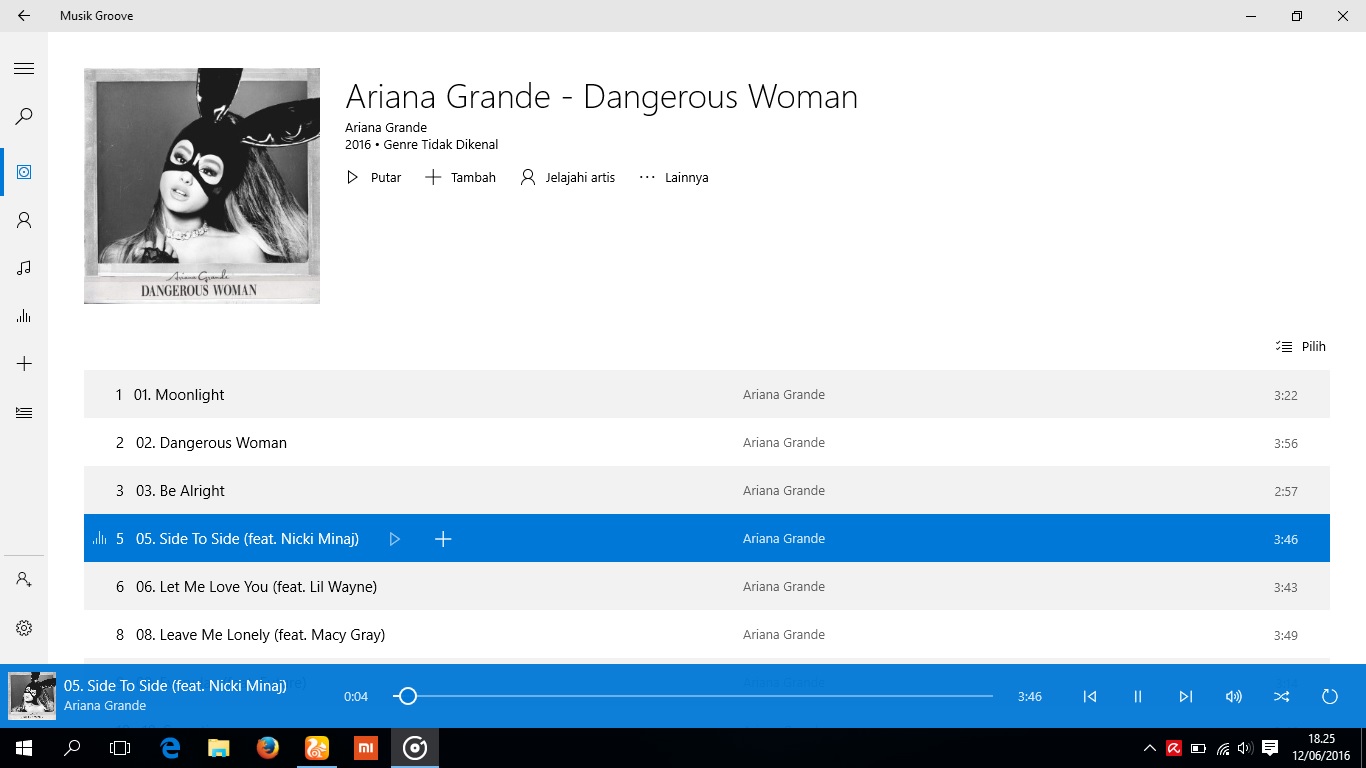The image size is (1366, 768).
Task: Open taskbar search
Action: 72,748
